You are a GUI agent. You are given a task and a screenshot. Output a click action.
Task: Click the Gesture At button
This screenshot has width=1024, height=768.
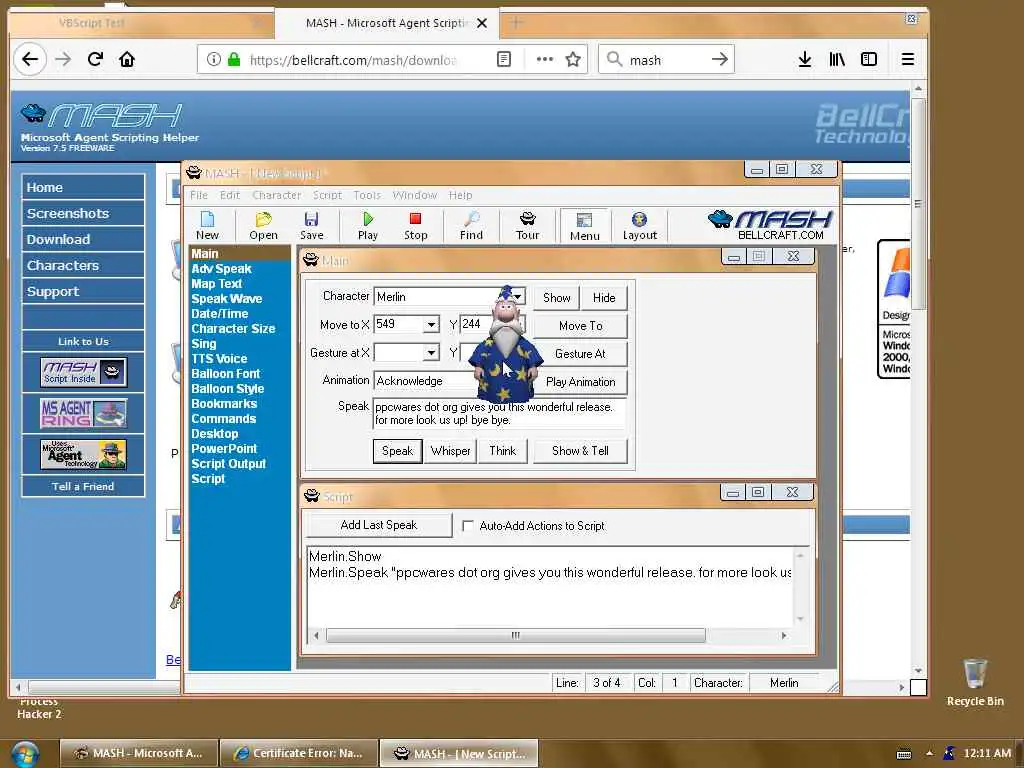581,354
